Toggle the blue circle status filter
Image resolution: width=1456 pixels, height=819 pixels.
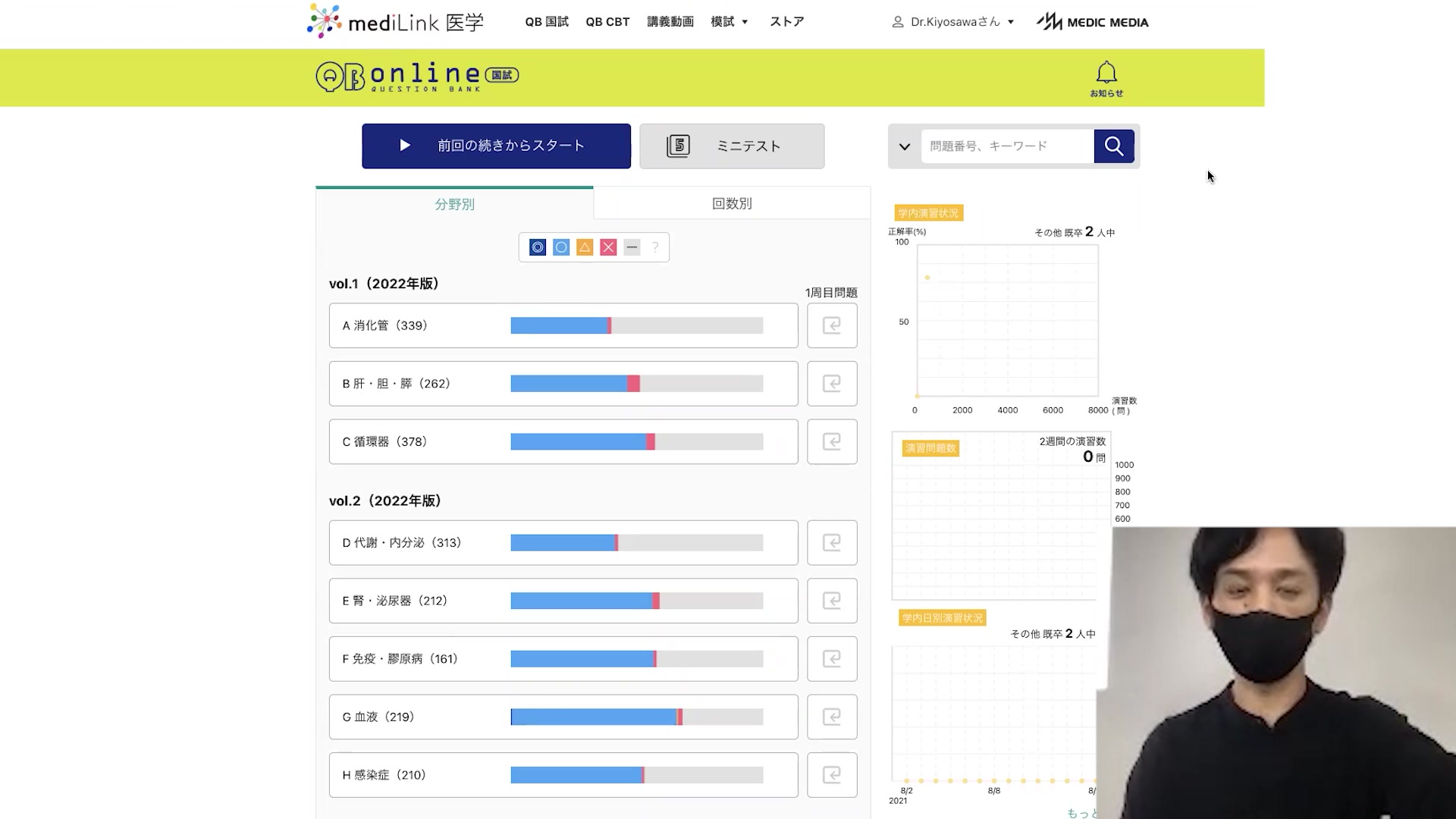pos(561,247)
